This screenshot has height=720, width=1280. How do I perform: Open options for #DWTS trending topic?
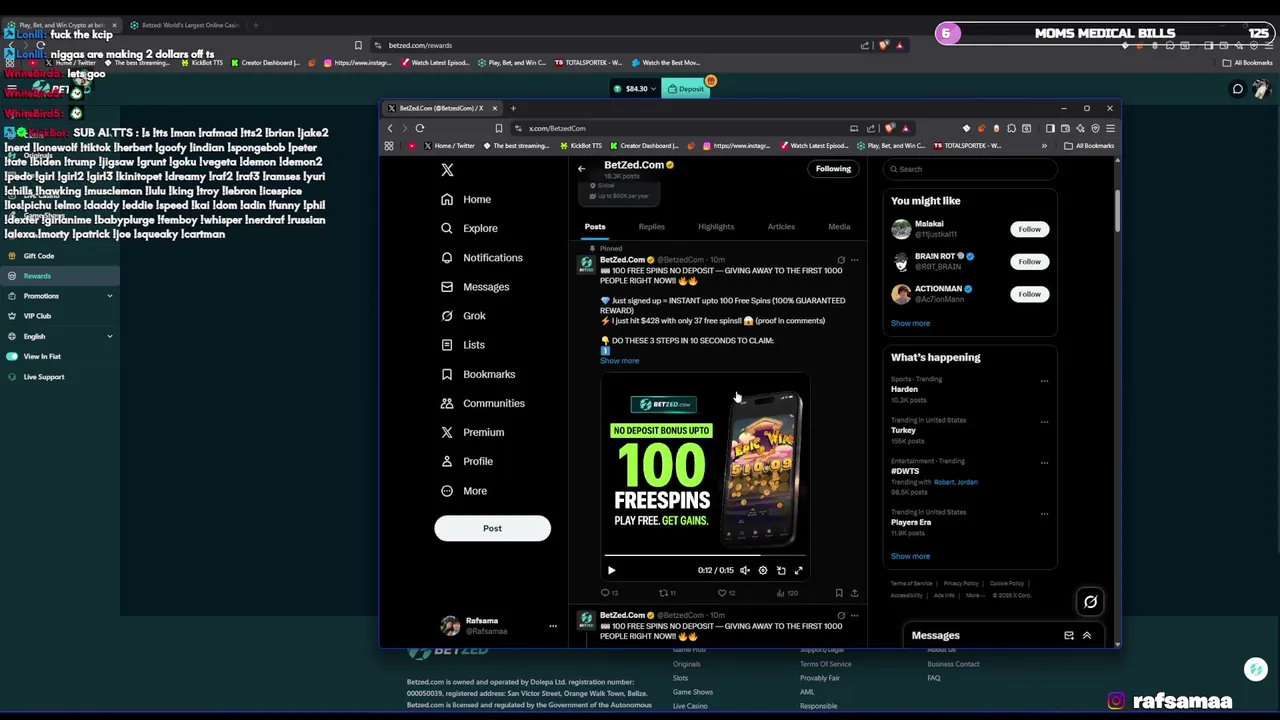click(1044, 463)
